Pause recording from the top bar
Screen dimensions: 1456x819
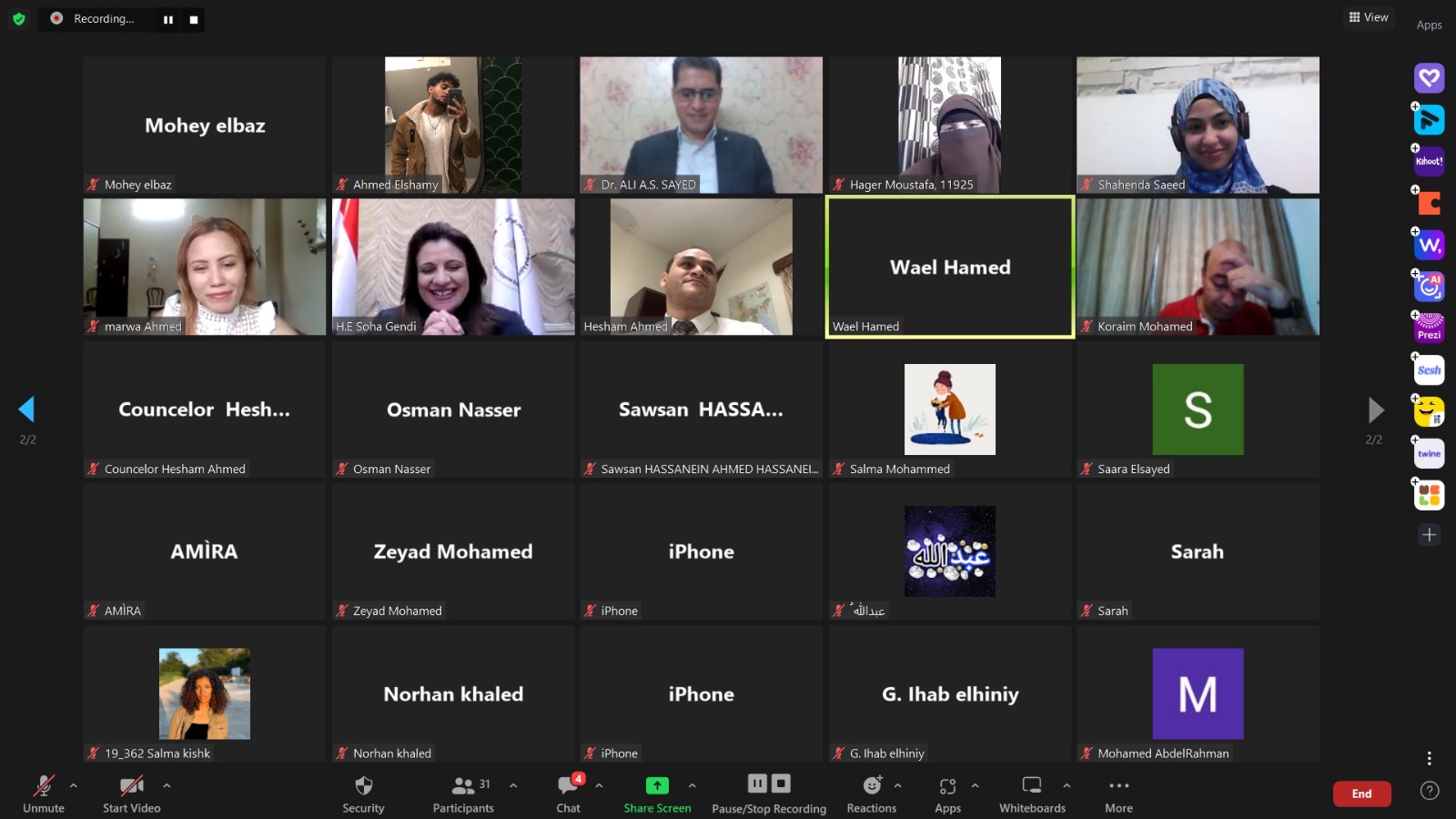tap(168, 19)
